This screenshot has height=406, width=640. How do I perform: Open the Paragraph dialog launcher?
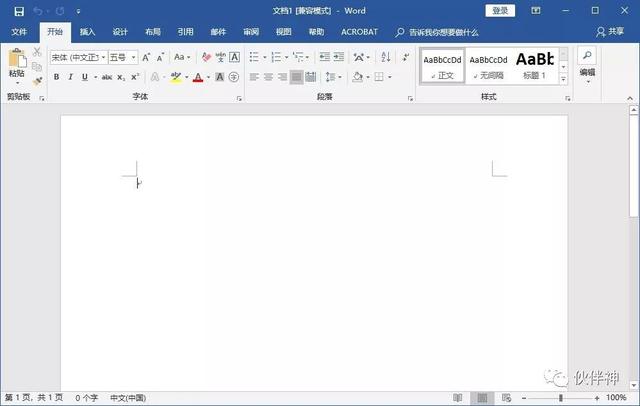click(410, 99)
